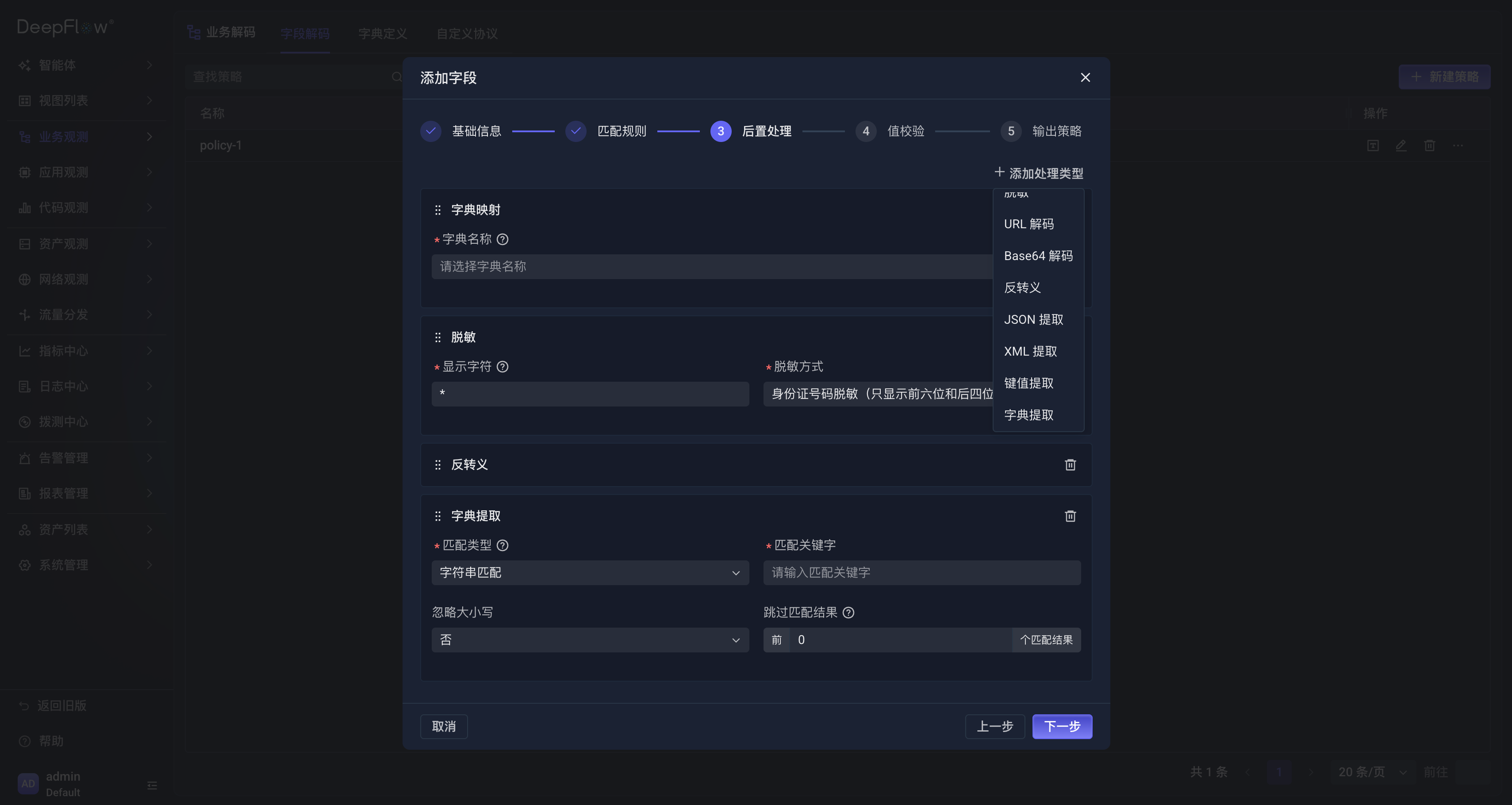Open the help tooltip beside 显示字符
Screen dimensions: 1512x805
pos(503,367)
